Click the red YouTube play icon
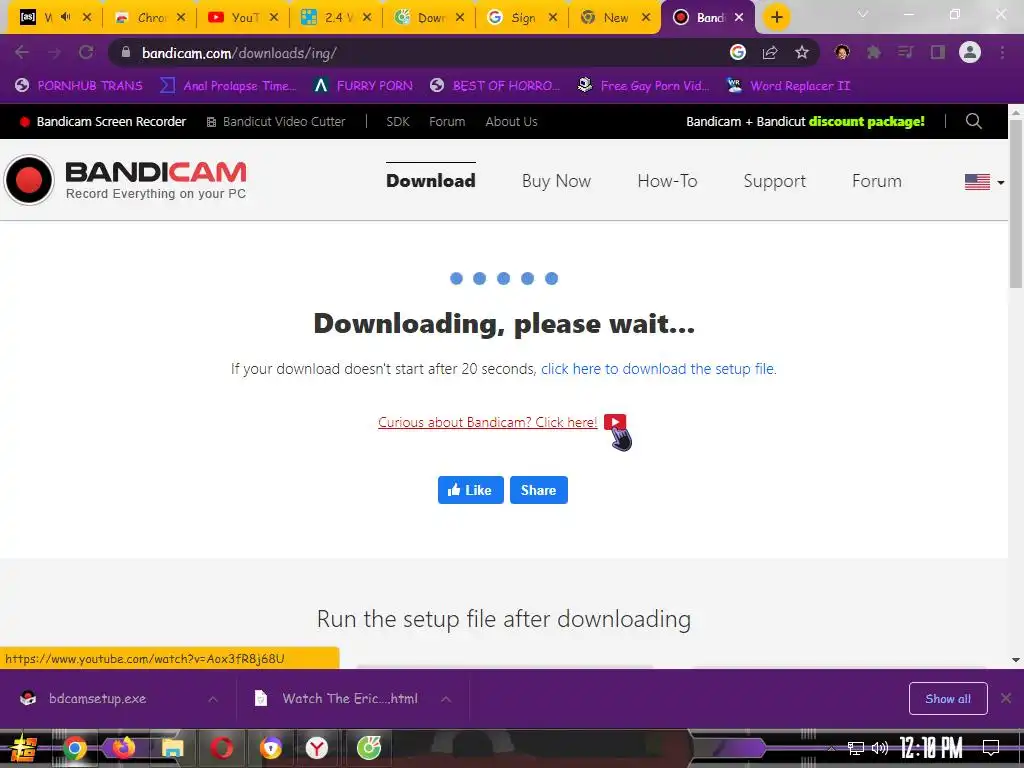This screenshot has height=768, width=1024. (615, 422)
